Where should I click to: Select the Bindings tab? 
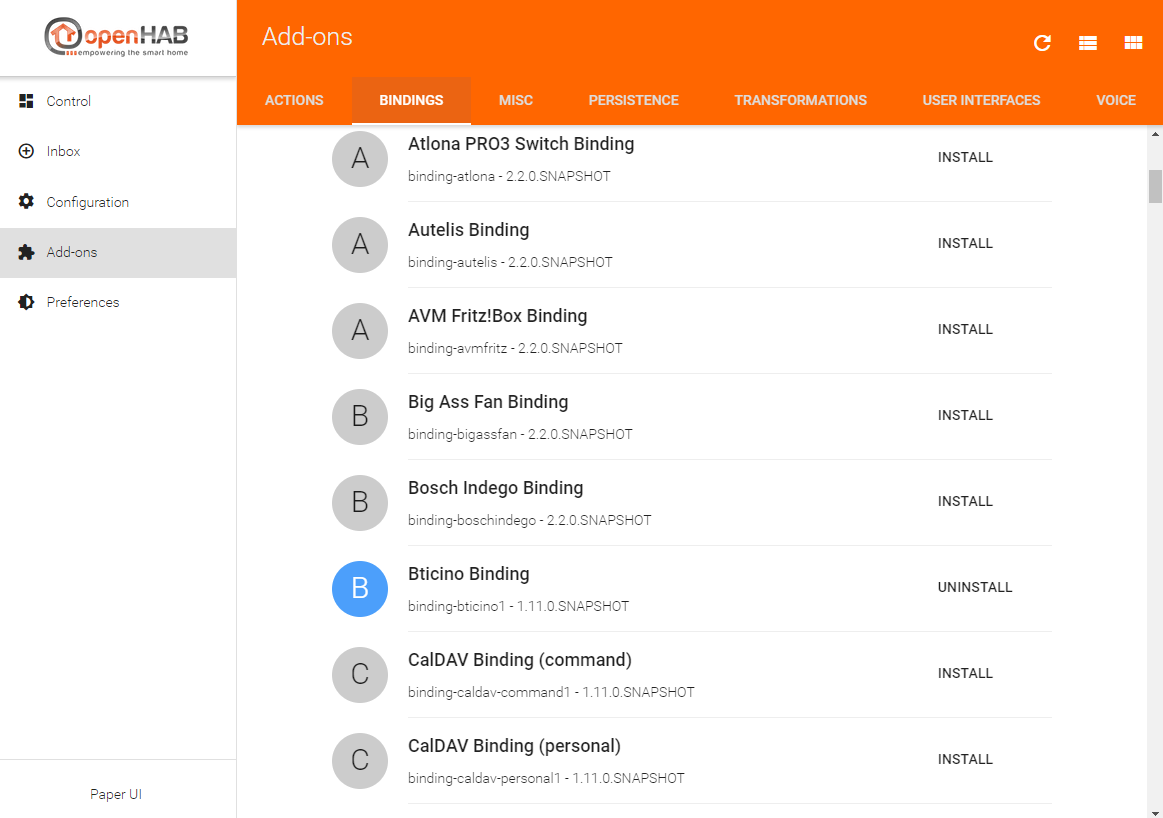tap(411, 100)
